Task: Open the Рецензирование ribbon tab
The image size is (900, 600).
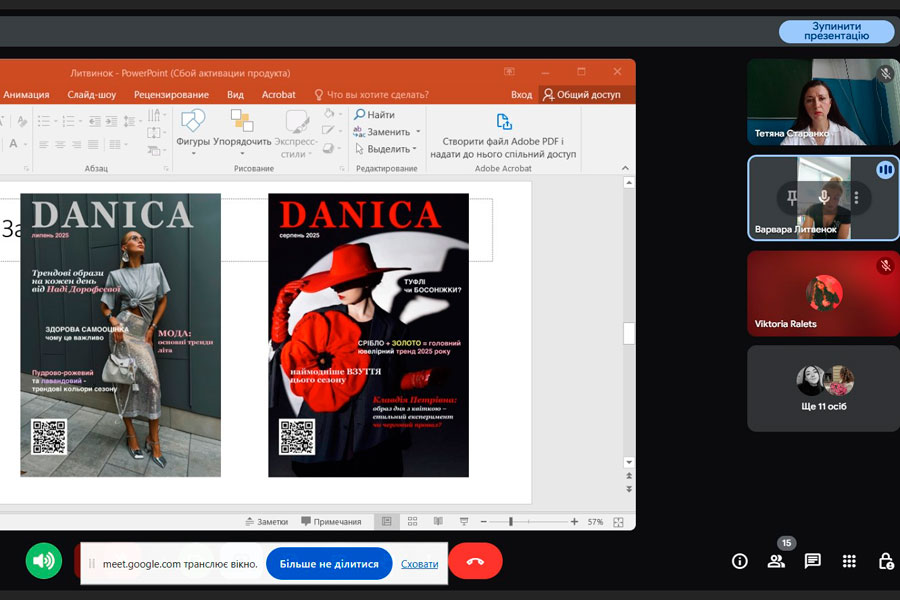Action: [171, 95]
